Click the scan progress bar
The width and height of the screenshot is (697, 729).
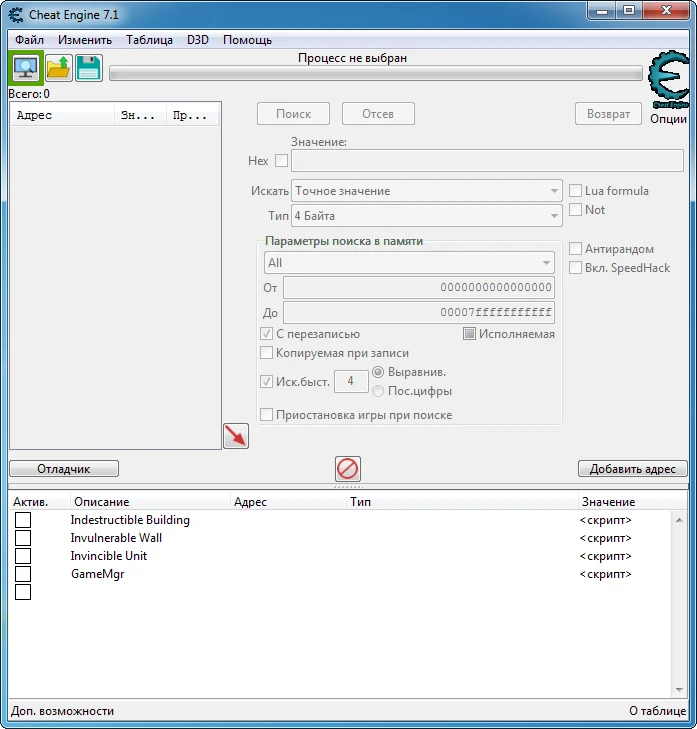(x=376, y=73)
